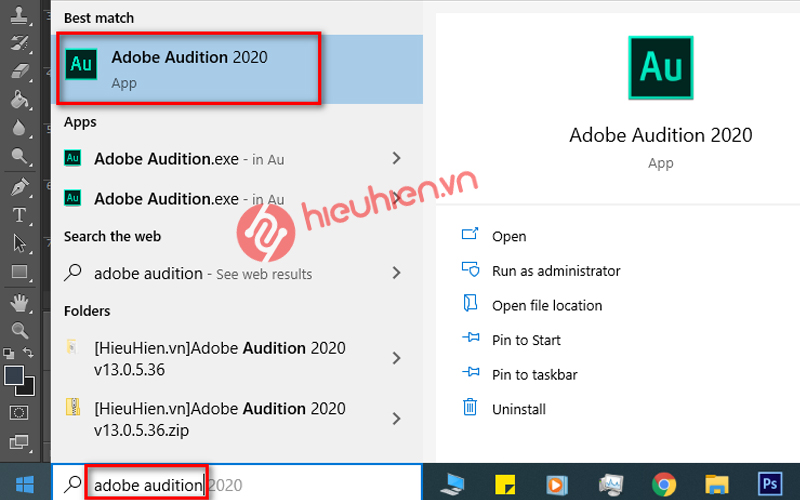The width and height of the screenshot is (800, 500).
Task: Uninstall Adobe Audition 2020
Action: point(504,409)
